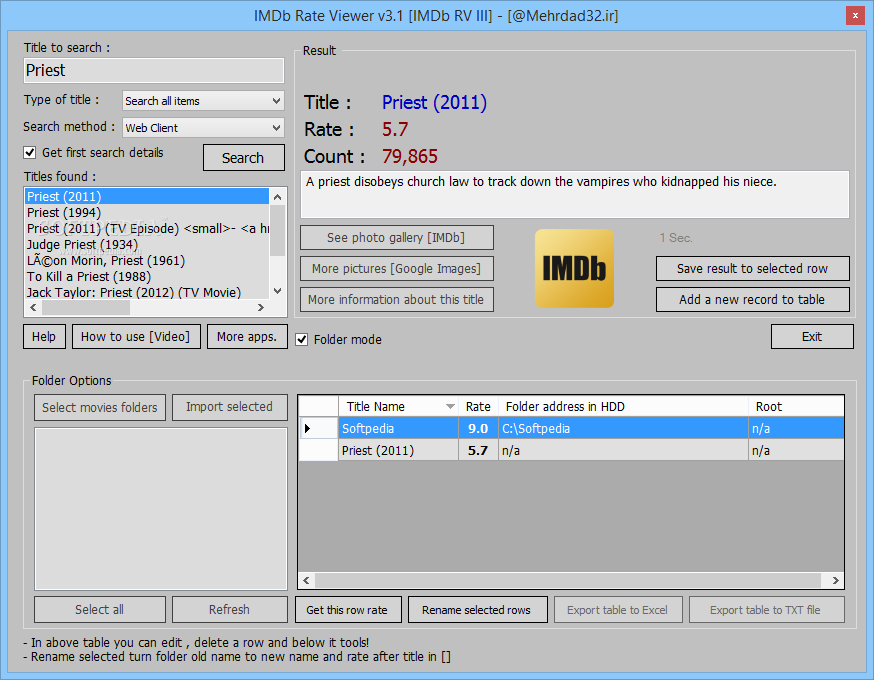Click the Title Name column sort arrow
The height and width of the screenshot is (680, 874).
pos(450,407)
